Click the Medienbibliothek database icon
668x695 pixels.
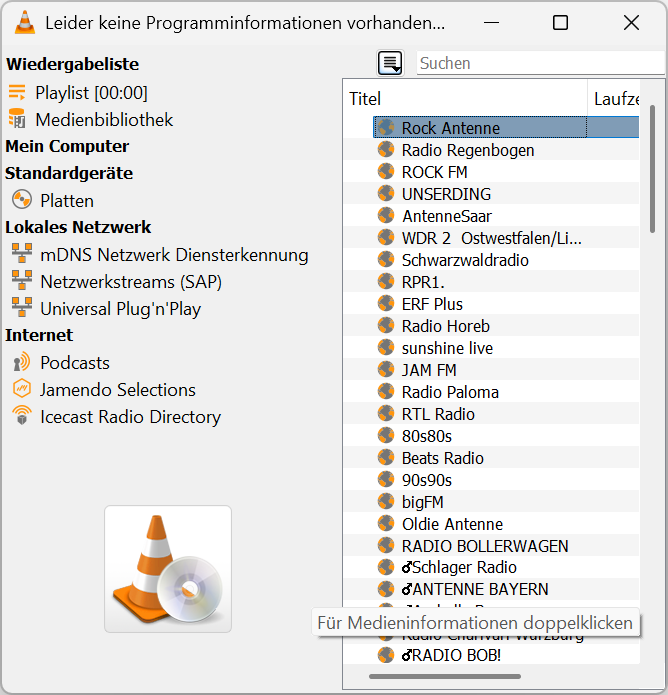coord(17,118)
